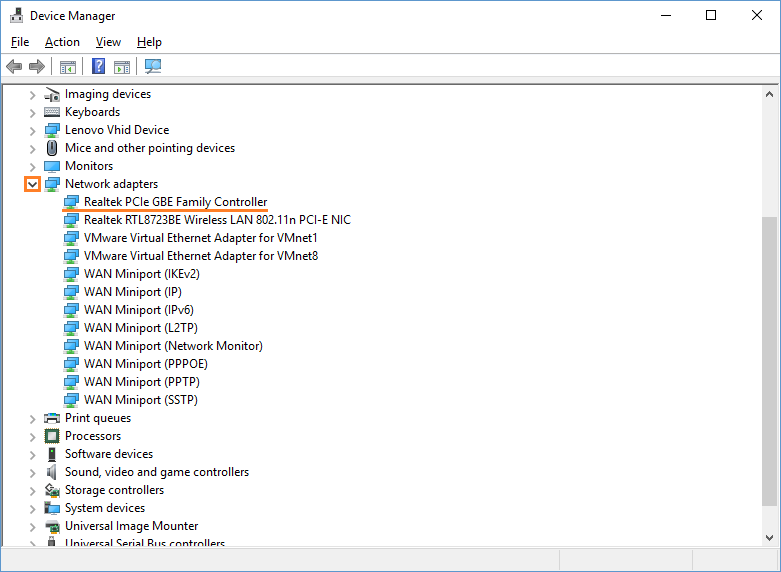Expand Mice and other pointing devices
This screenshot has width=781, height=572.
tap(32, 149)
